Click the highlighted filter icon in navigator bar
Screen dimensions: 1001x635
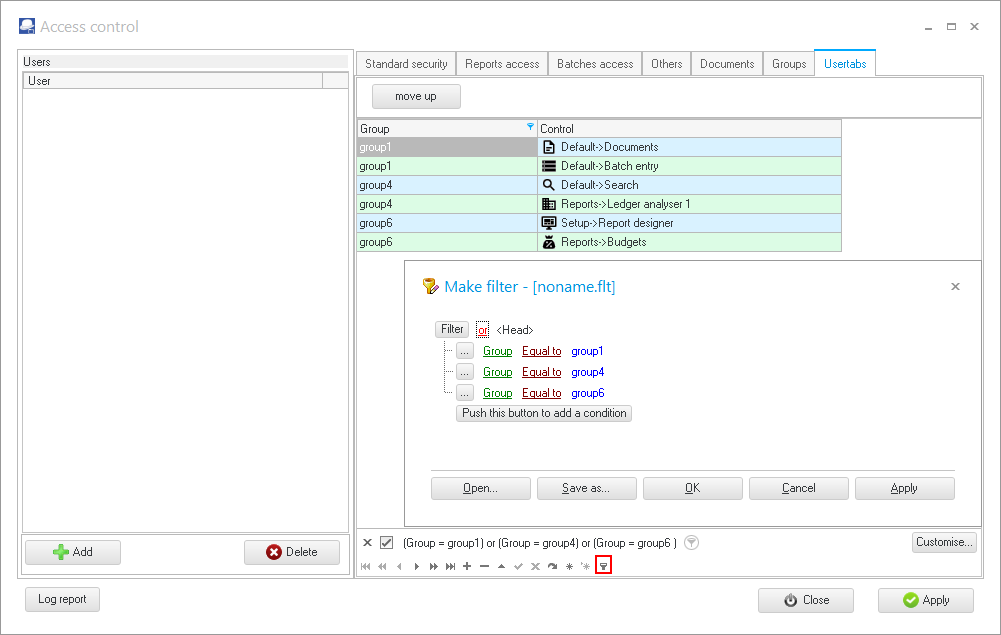click(603, 566)
